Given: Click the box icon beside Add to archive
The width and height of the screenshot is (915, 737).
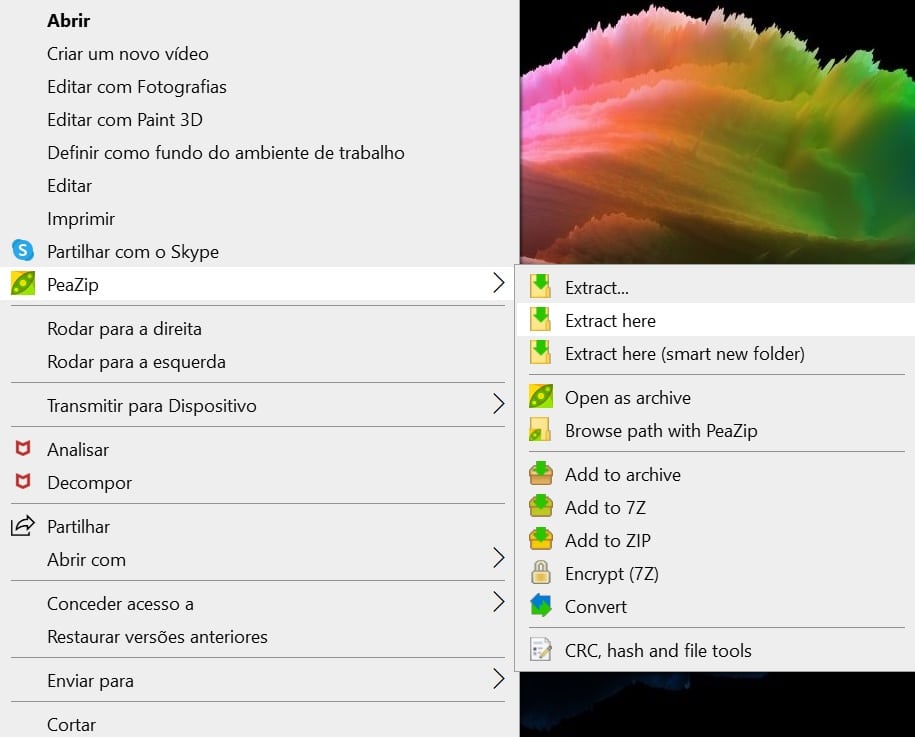Looking at the screenshot, I should pos(541,473).
